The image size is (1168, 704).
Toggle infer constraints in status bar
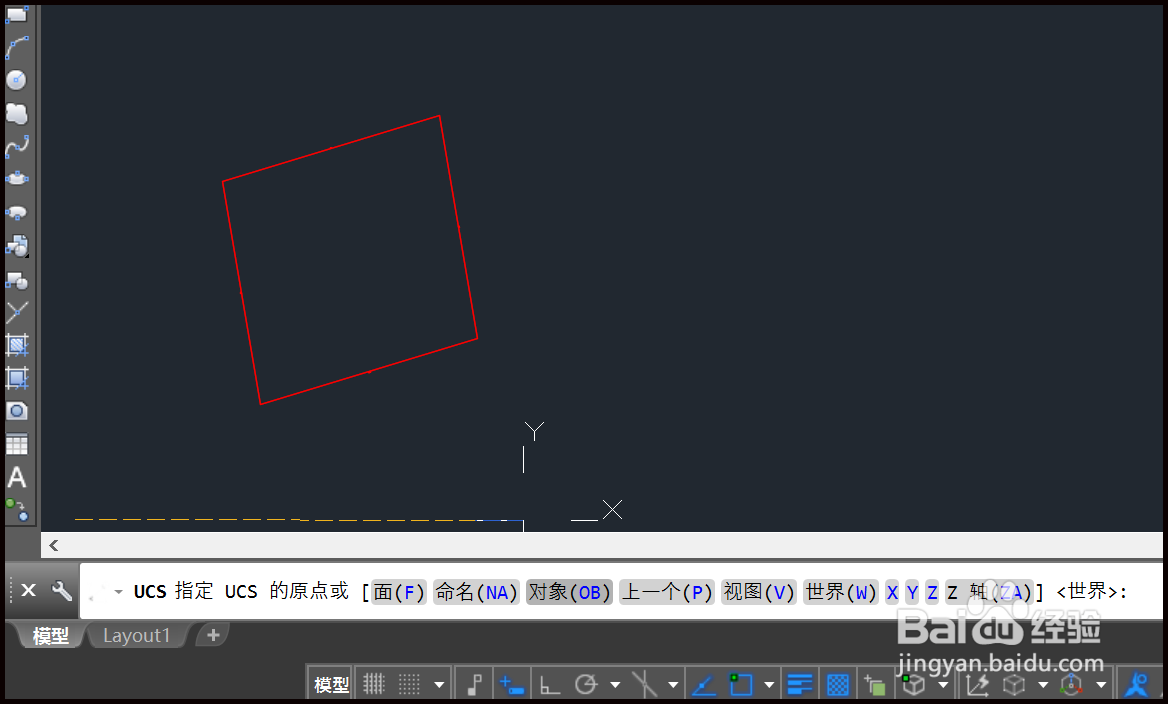point(474,684)
